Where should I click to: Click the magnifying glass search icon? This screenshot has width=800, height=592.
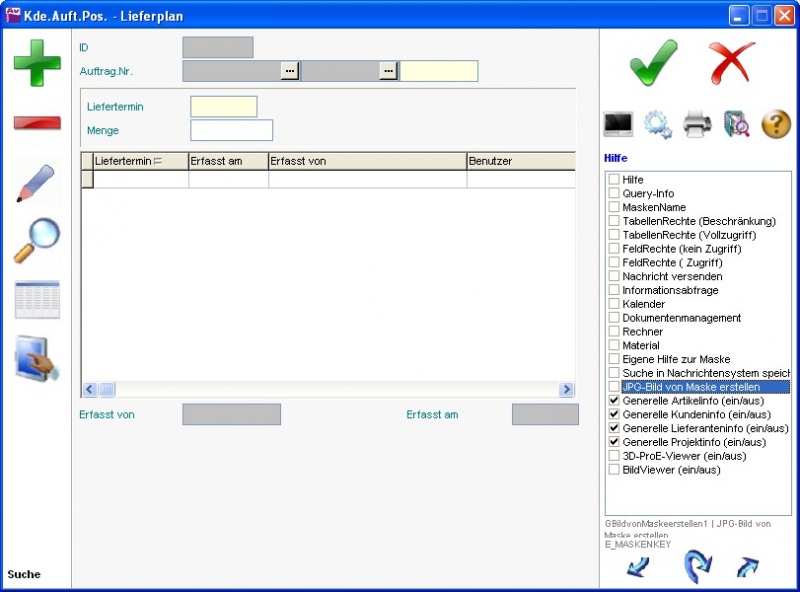(37, 241)
